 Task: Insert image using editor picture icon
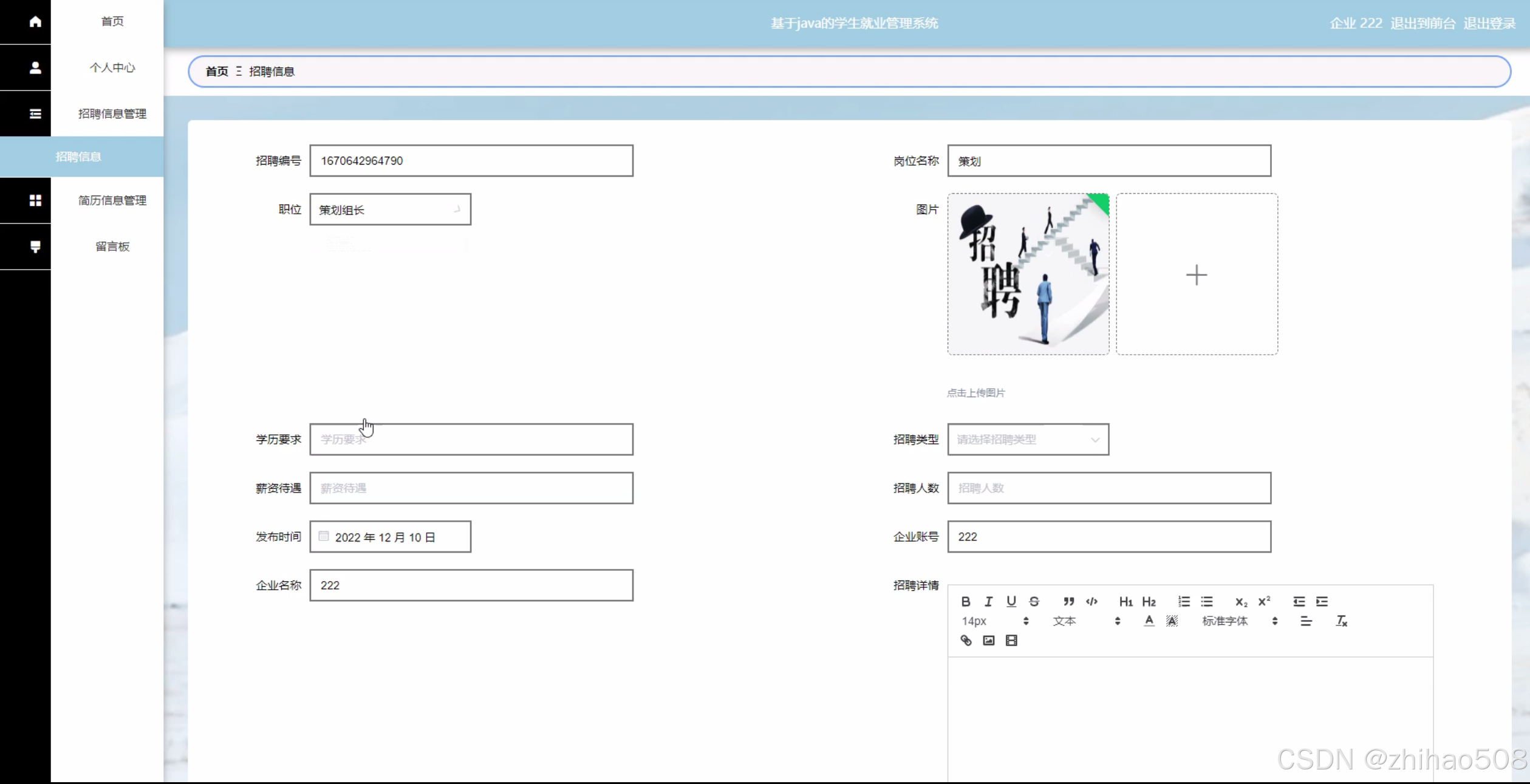point(988,640)
